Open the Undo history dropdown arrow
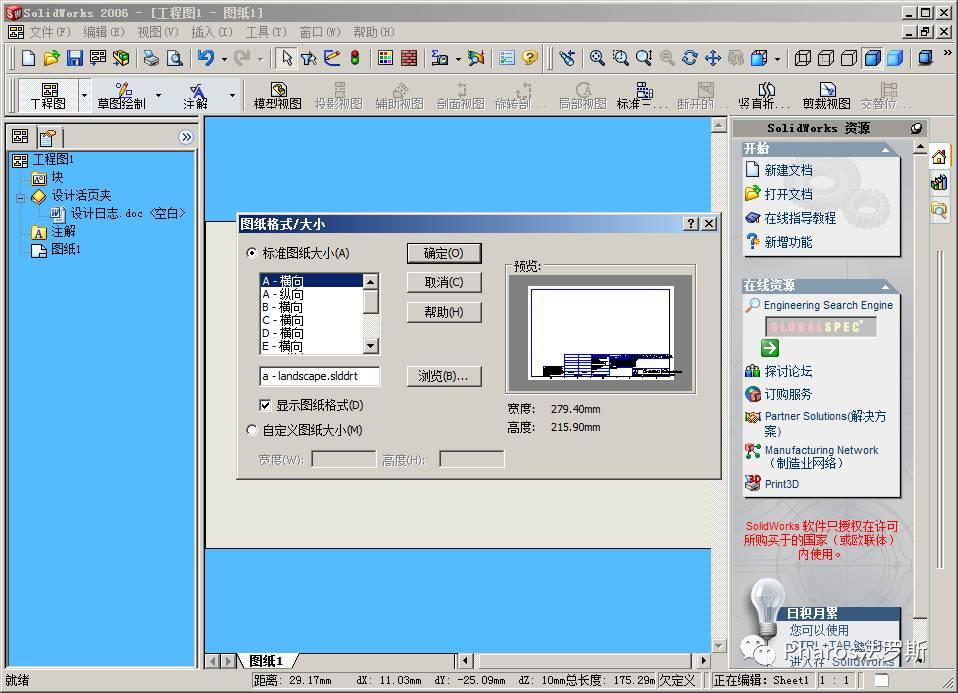This screenshot has width=958, height=693. point(224,59)
